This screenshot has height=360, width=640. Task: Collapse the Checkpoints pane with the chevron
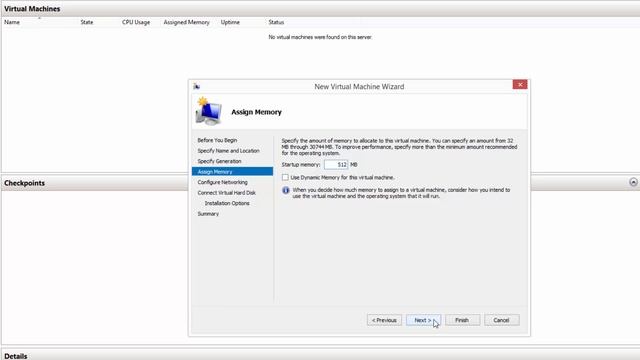(x=633, y=182)
